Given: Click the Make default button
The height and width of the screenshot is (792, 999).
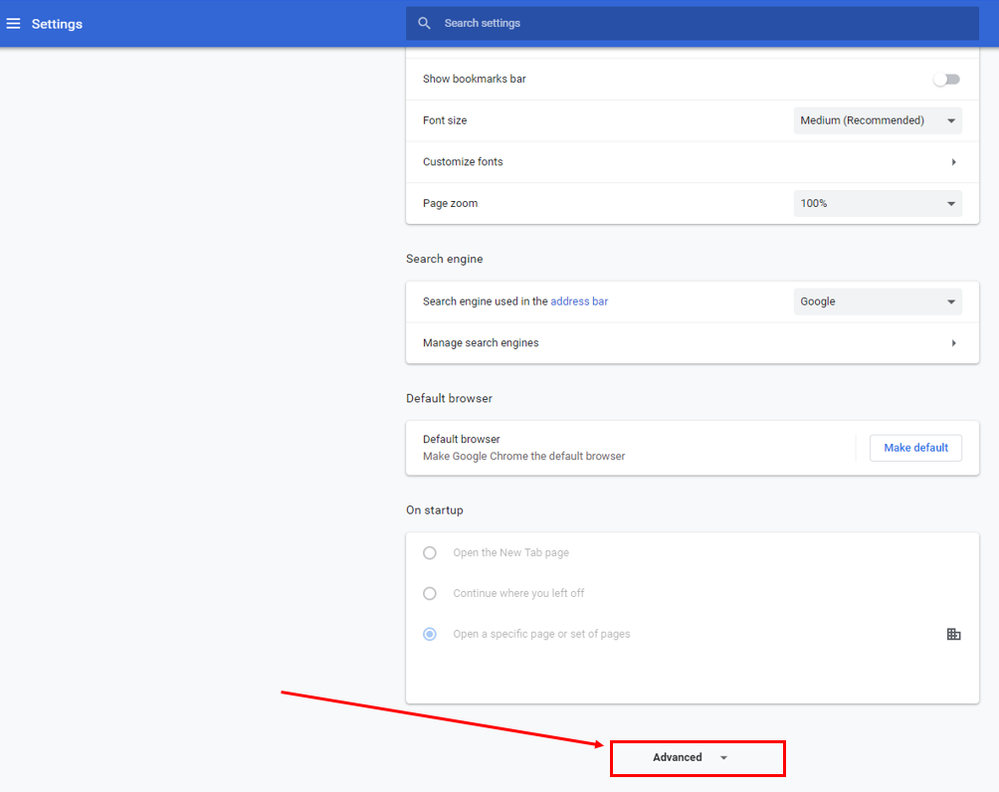Looking at the screenshot, I should tap(915, 448).
